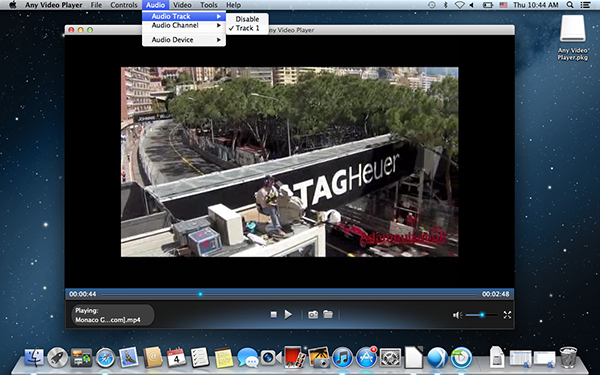The width and height of the screenshot is (600, 375).
Task: Open the File menu
Action: (x=96, y=5)
